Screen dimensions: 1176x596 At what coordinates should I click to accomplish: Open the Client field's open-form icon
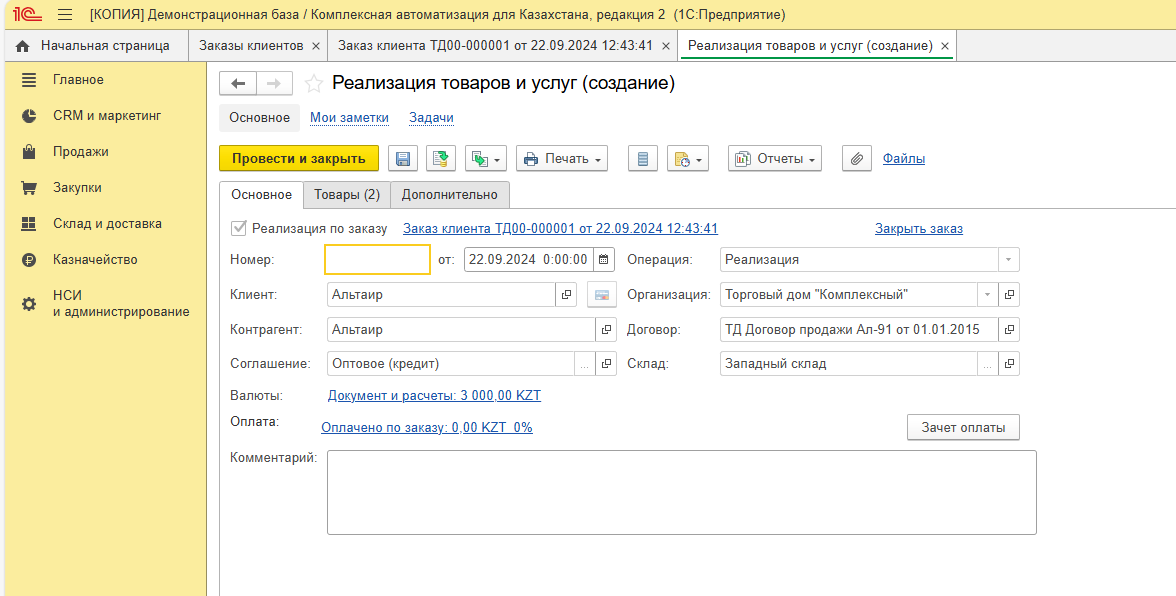(x=566, y=295)
